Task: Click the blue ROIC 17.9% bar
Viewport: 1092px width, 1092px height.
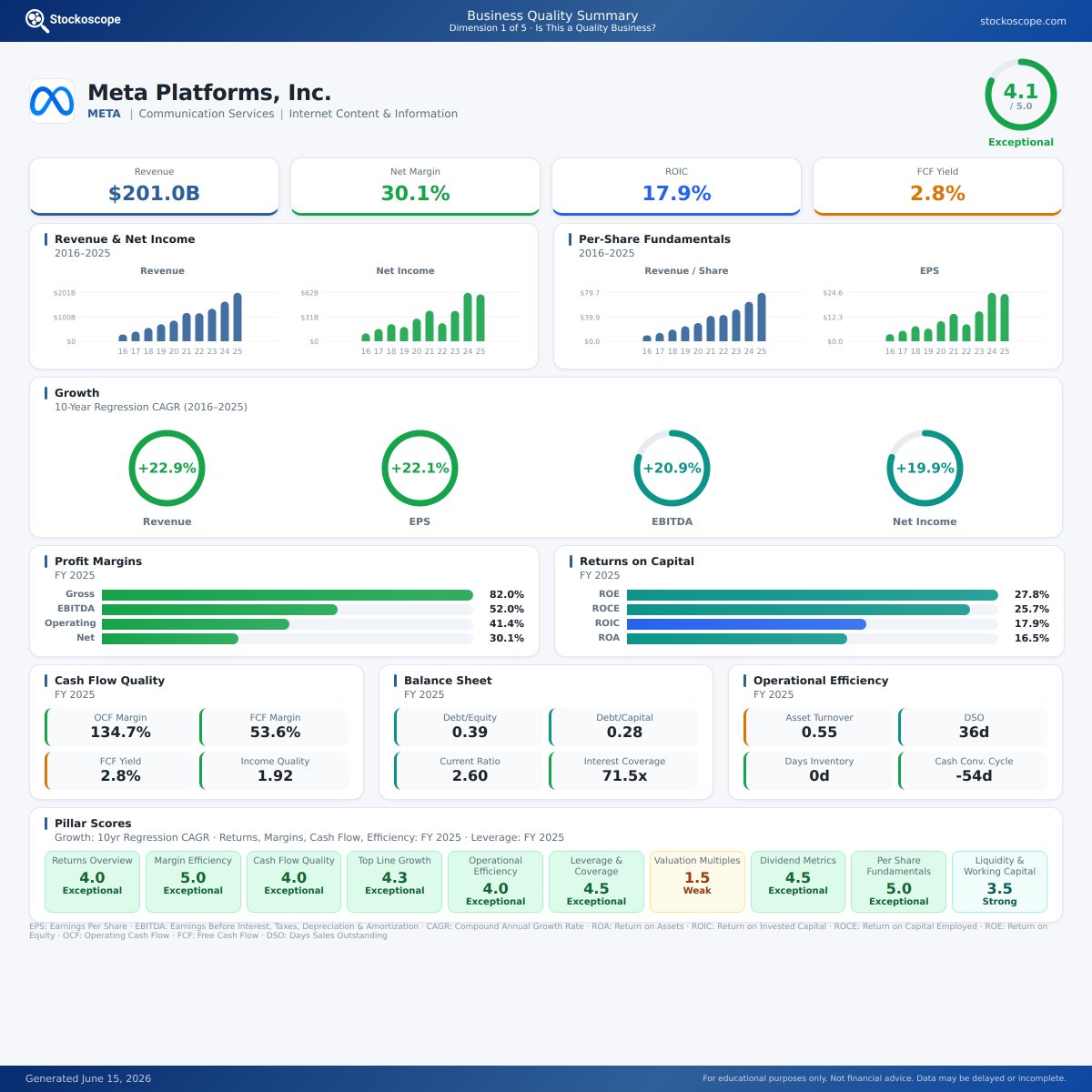Action: coord(746,624)
